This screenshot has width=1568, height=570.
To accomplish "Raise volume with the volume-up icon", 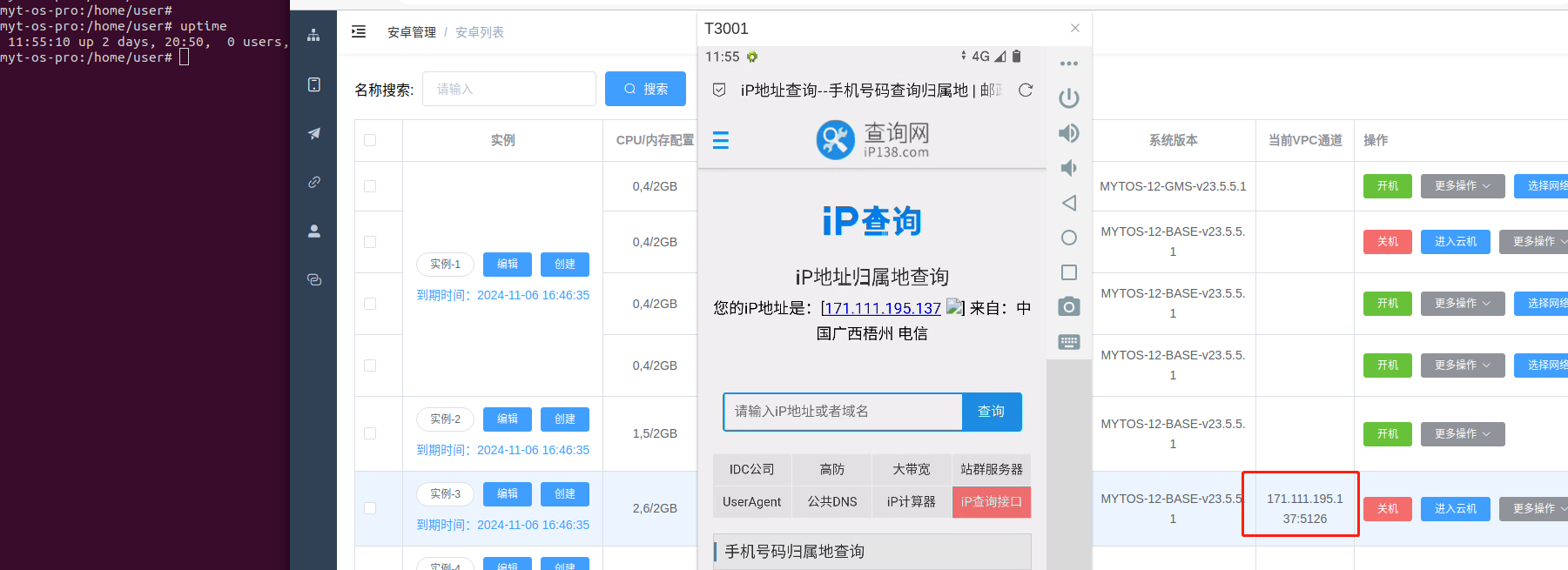I will [x=1069, y=133].
